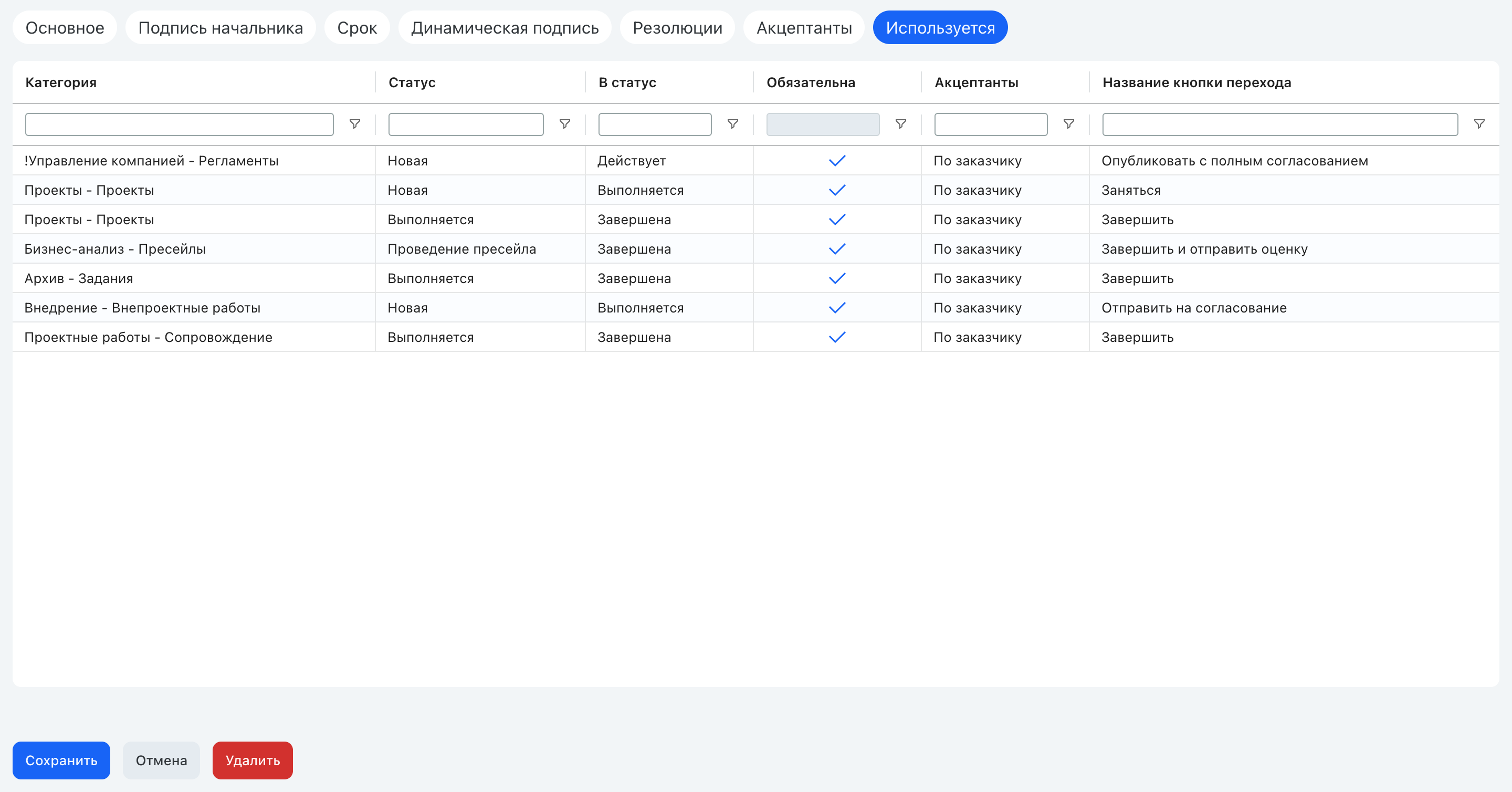Toggle Обязательна check in Регламенты row
The image size is (1512, 792).
[x=837, y=160]
